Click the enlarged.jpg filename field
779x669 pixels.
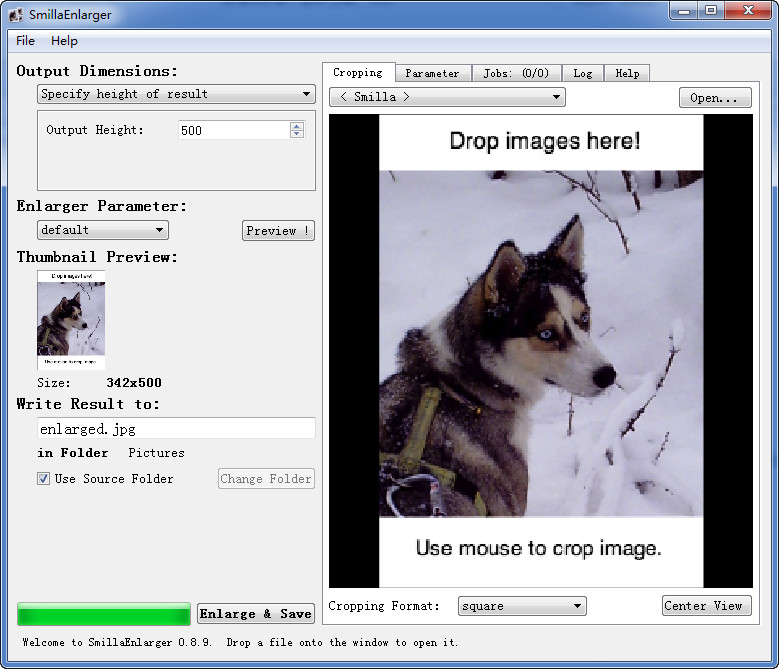coord(176,428)
